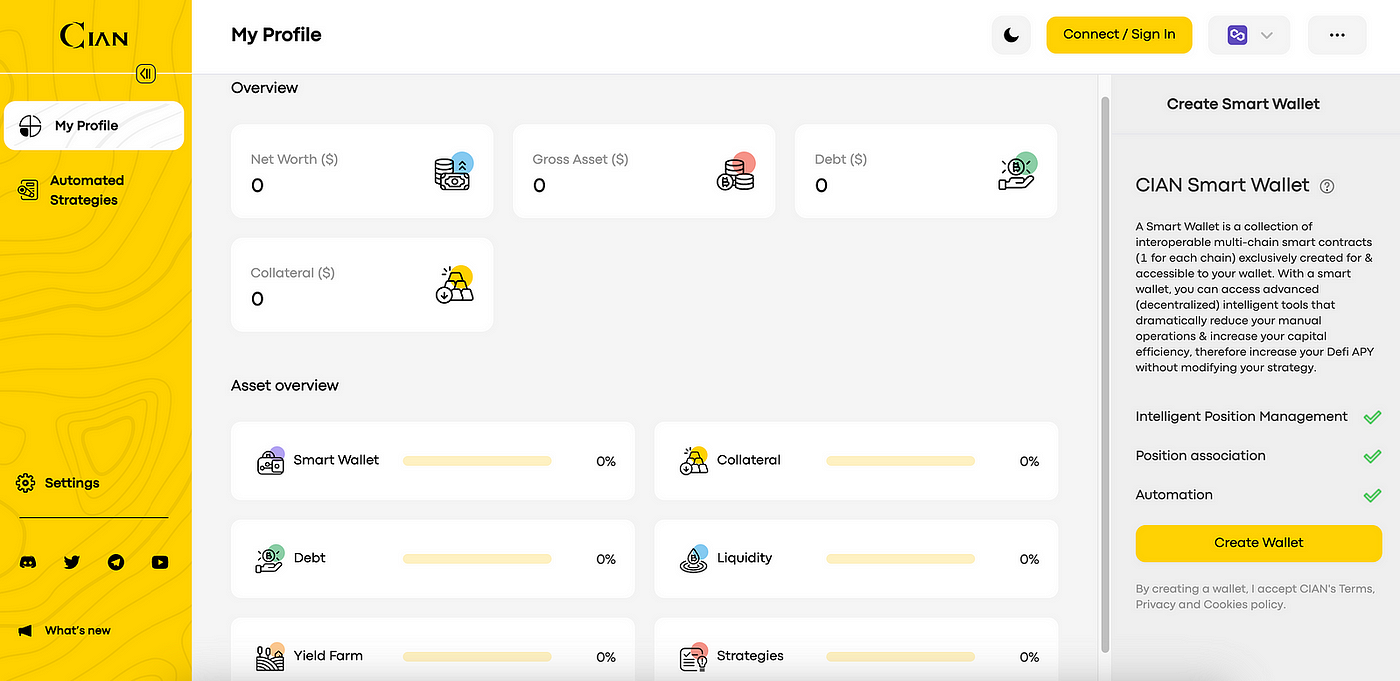Click the Collateral icon in Asset overview
Screen dimensions: 1400x681
point(694,461)
